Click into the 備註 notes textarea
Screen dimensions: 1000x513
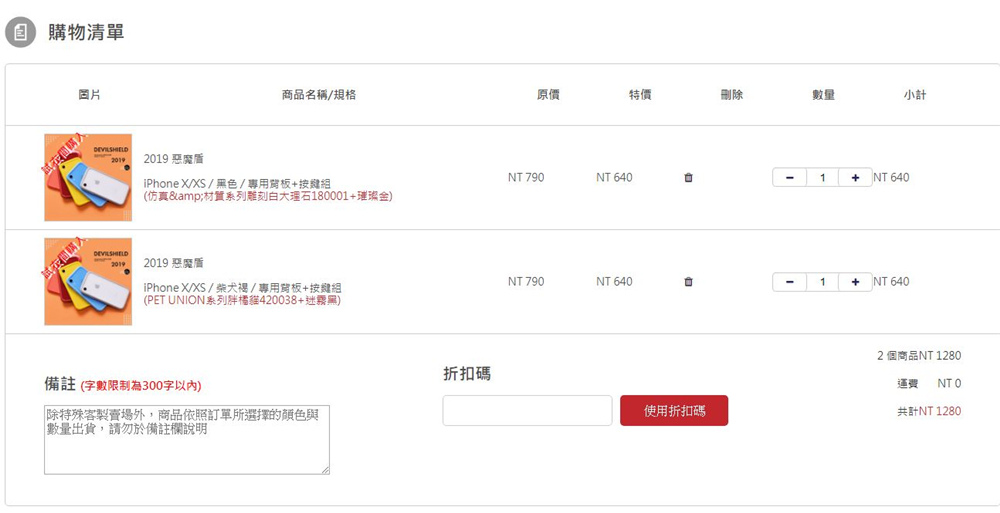coord(187,440)
